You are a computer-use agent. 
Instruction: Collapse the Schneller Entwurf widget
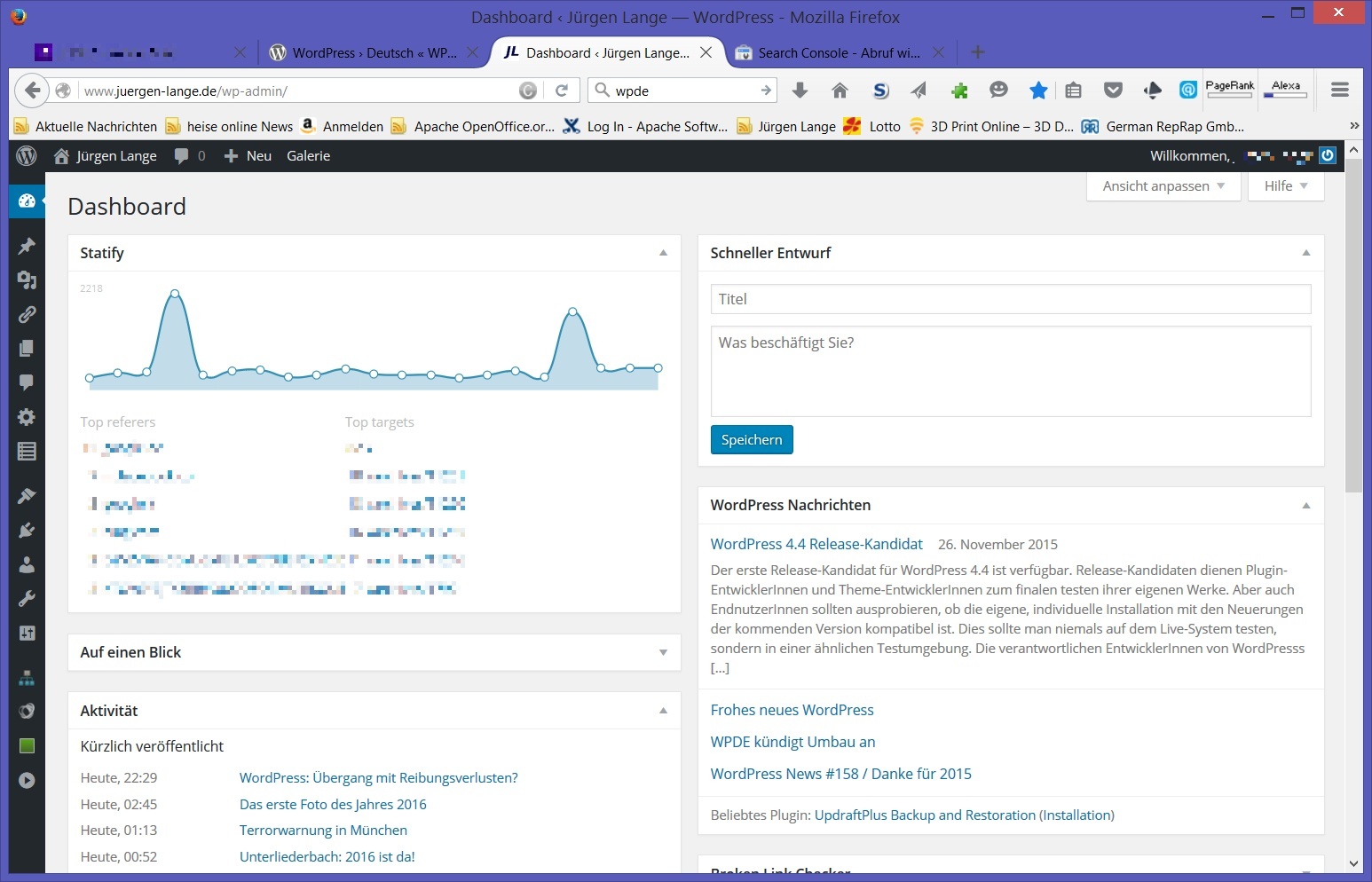point(1306,253)
